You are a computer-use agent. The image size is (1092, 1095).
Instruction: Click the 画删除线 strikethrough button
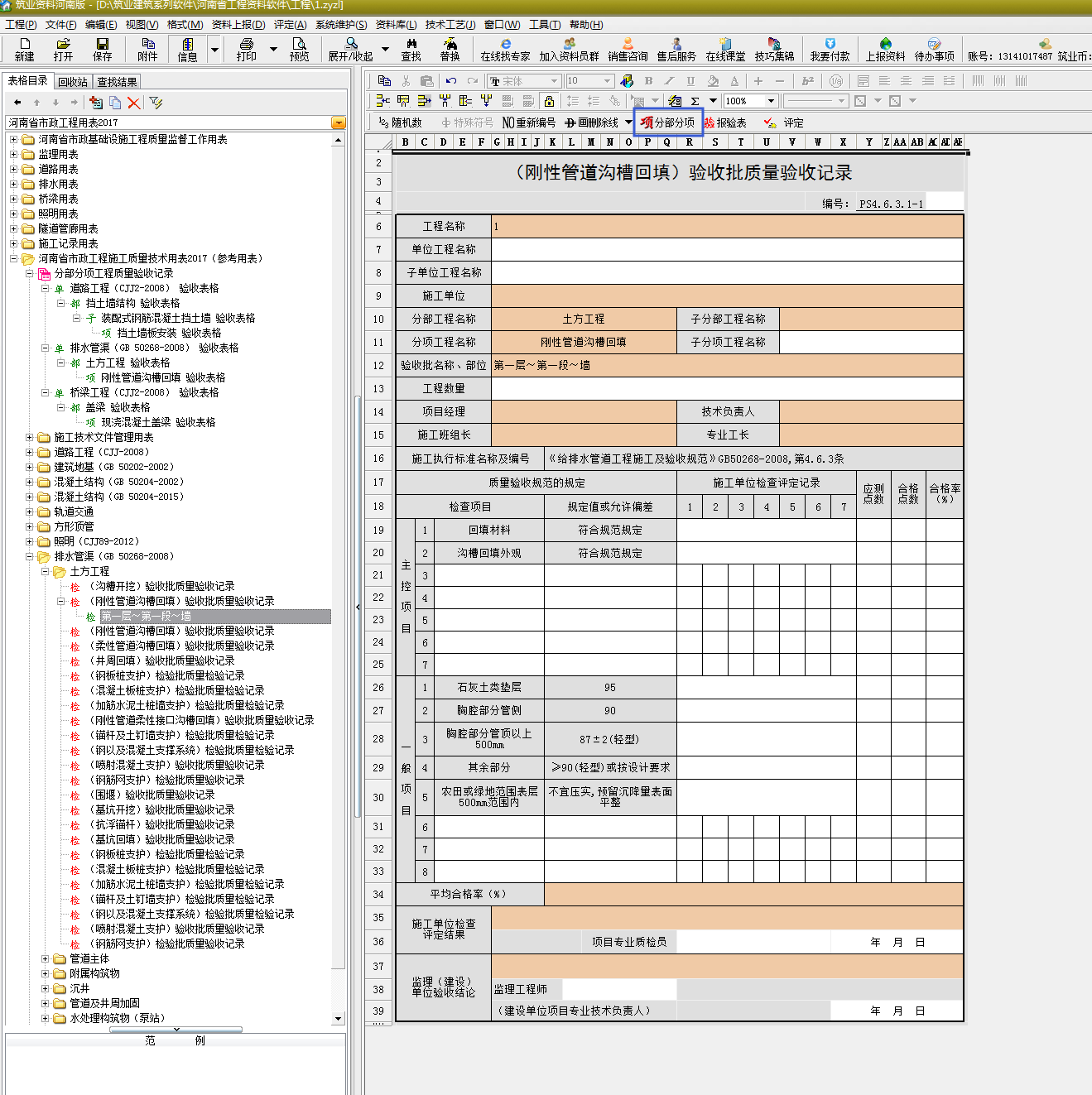[x=591, y=122]
